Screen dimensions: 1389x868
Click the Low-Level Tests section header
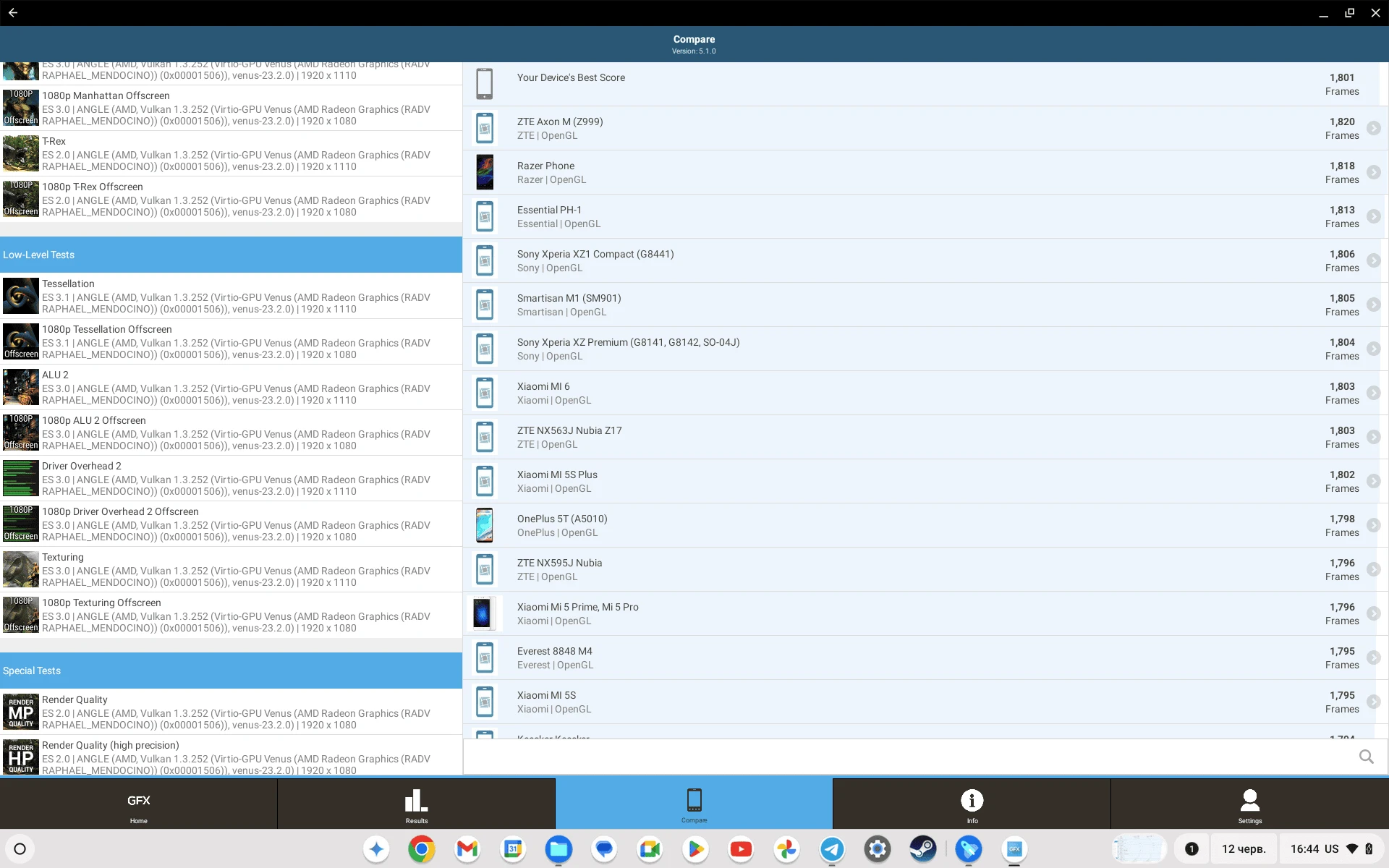coord(231,255)
